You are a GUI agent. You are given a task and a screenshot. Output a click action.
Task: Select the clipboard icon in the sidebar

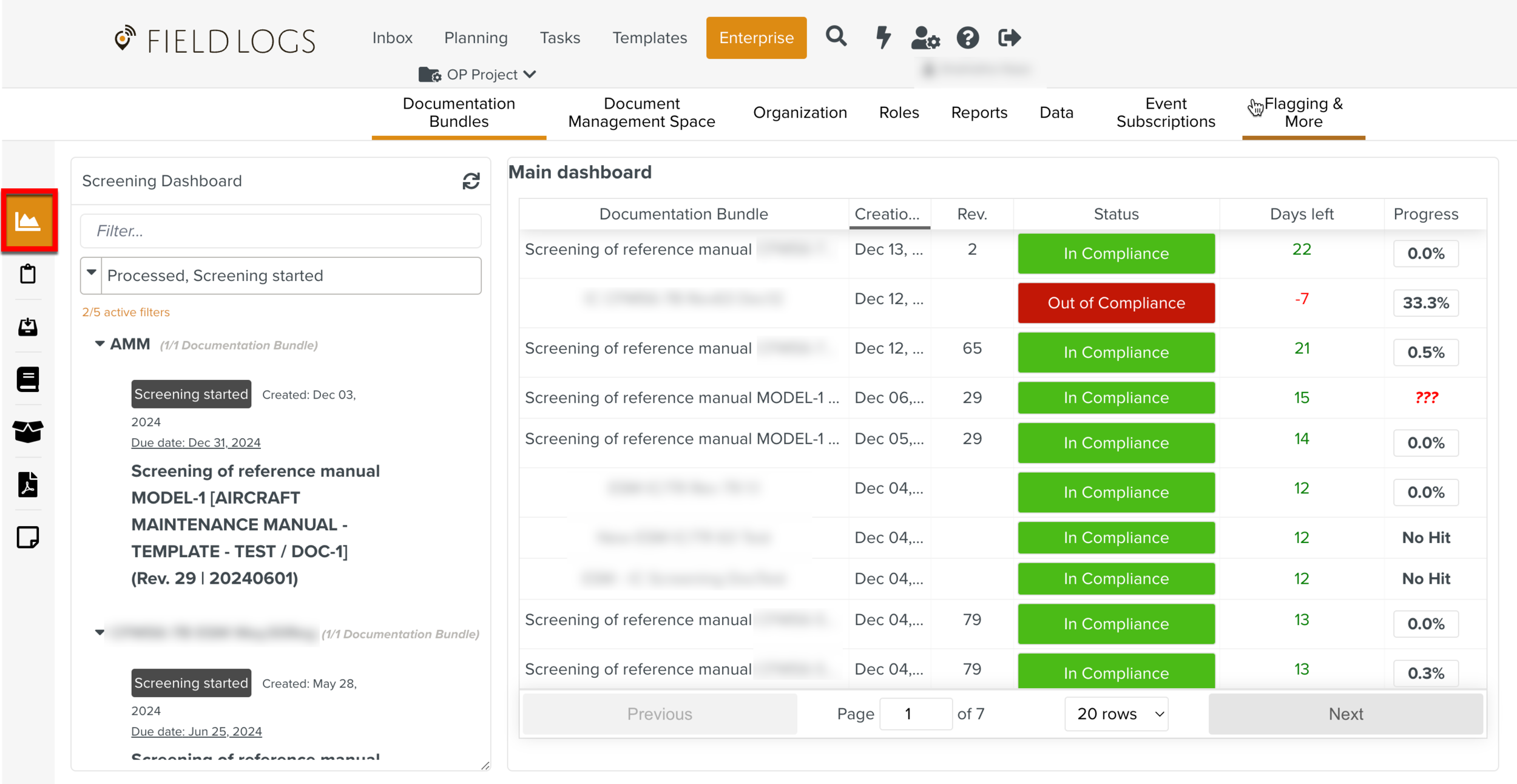(28, 274)
